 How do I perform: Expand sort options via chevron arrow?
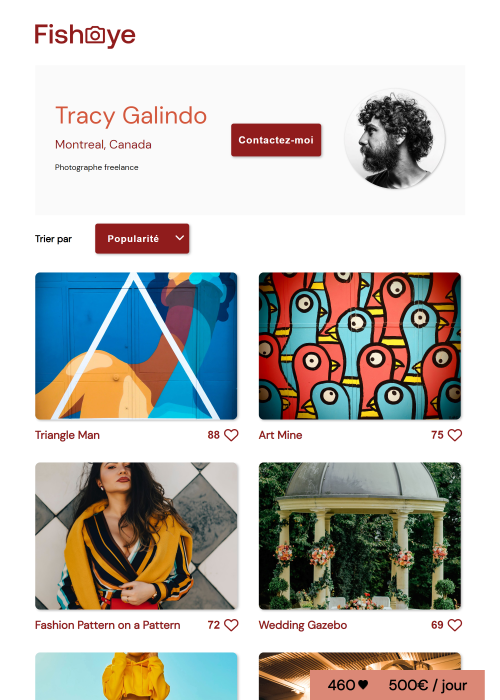pyautogui.click(x=179, y=238)
